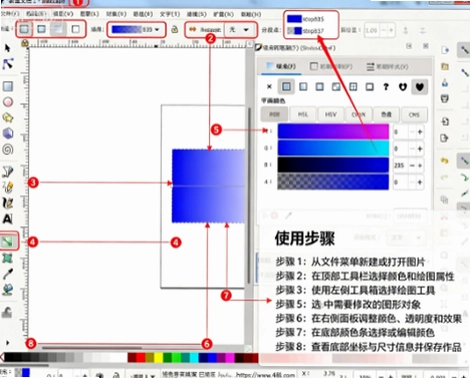Image resolution: width=470 pixels, height=378 pixels.
Task: Select the Dropper color picker tool
Action: [x=8, y=274]
